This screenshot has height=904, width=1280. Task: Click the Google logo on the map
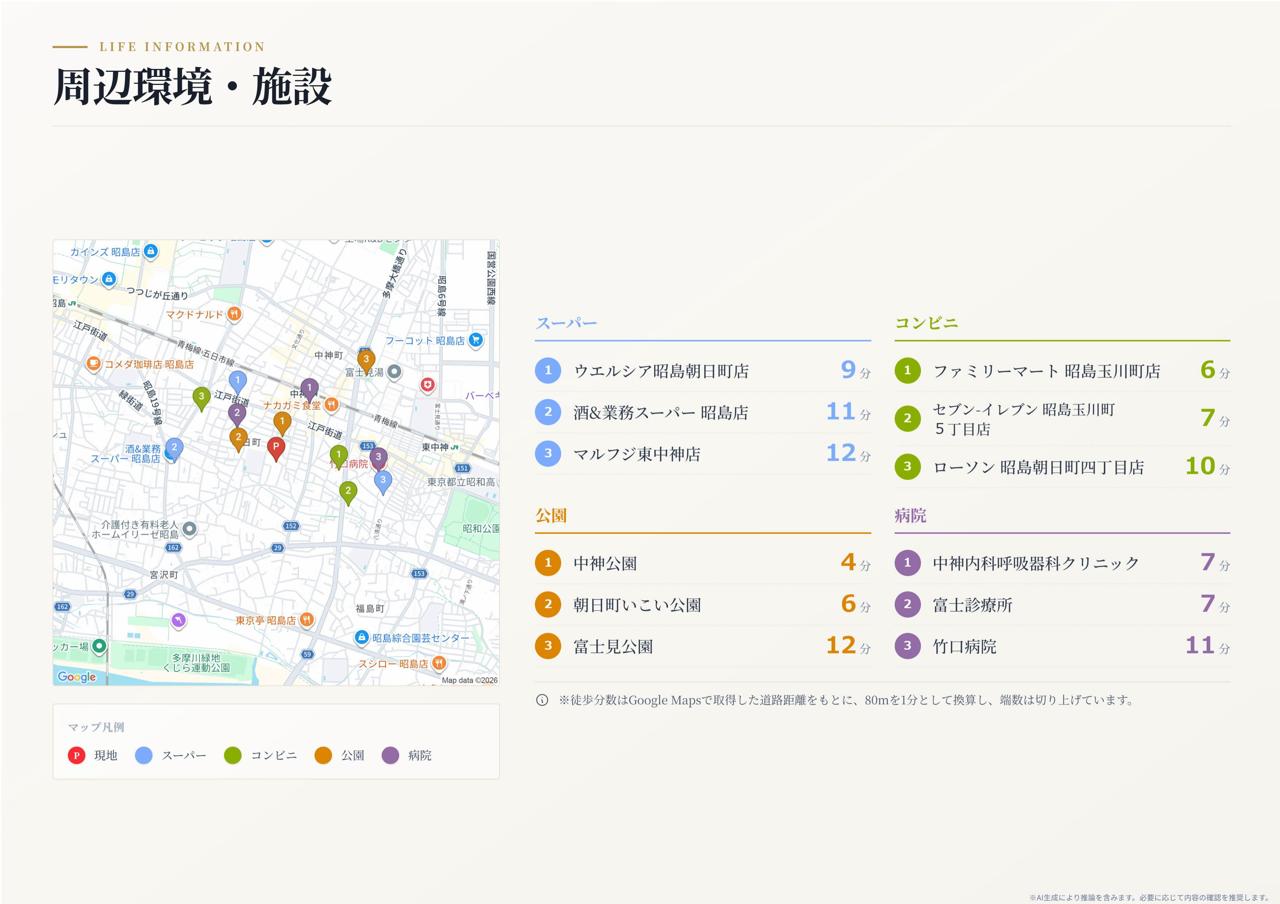coord(77,677)
